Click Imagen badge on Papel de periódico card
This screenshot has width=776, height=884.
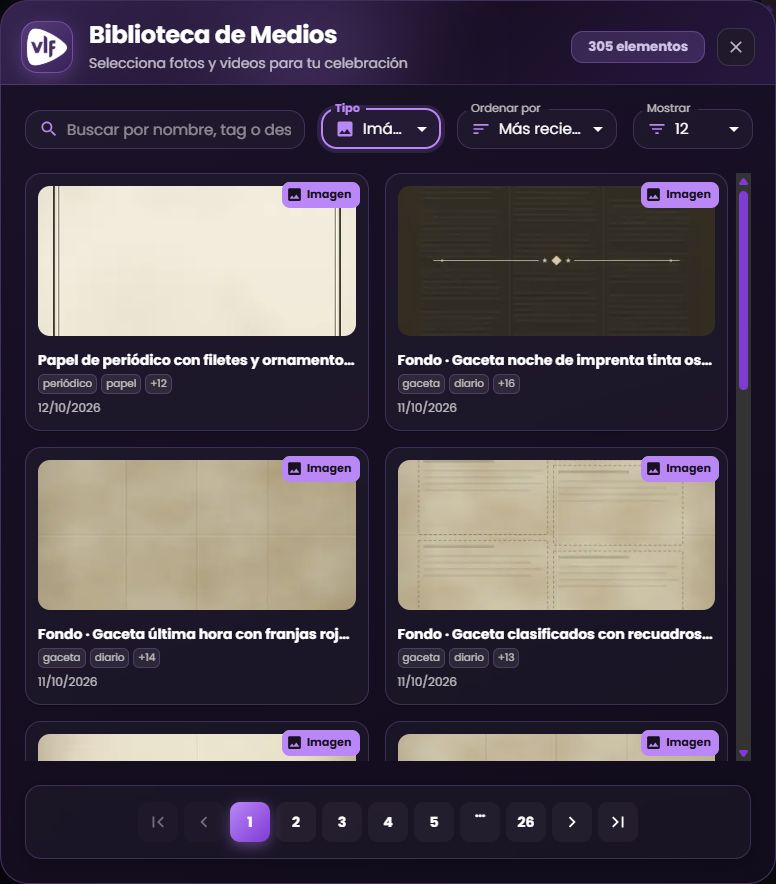tap(320, 195)
